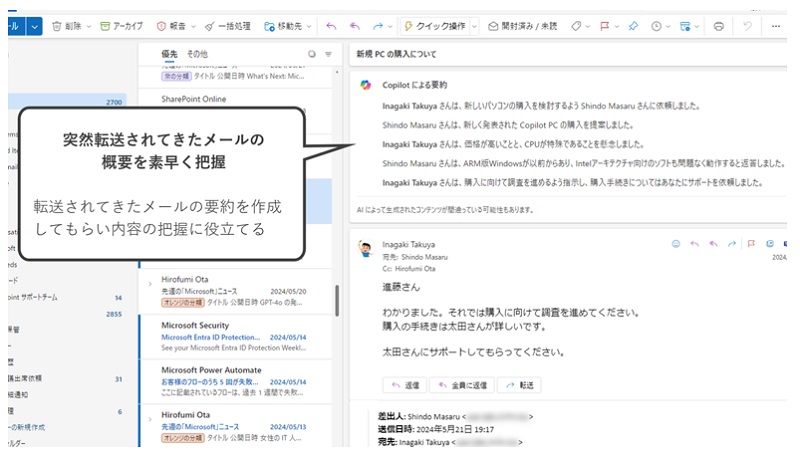Screen dimensions: 800x460
Task: Open the 報告 (report) shield button
Action: coord(171,26)
